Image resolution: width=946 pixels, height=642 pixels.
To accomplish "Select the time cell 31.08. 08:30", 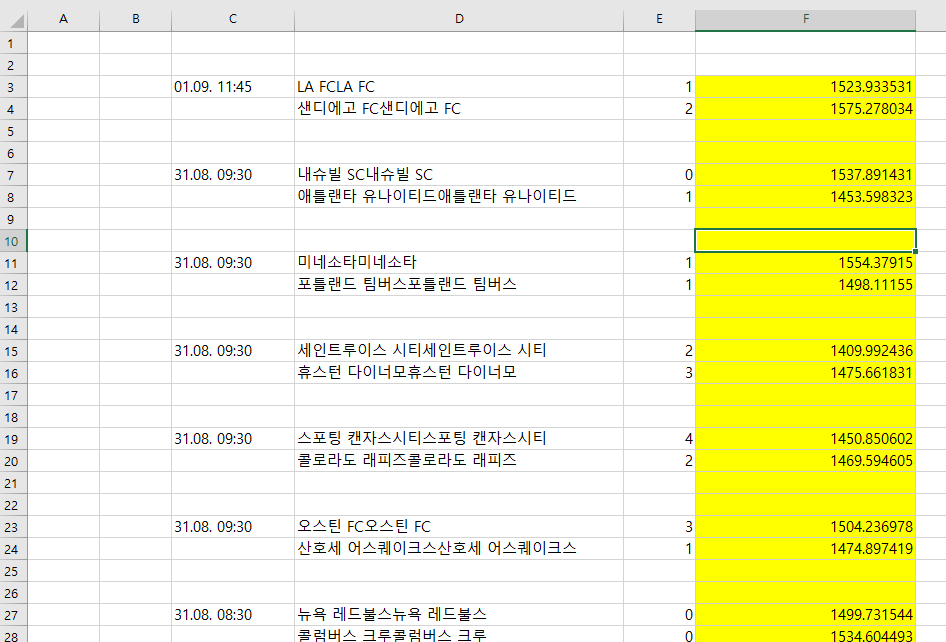I will 233,615.
